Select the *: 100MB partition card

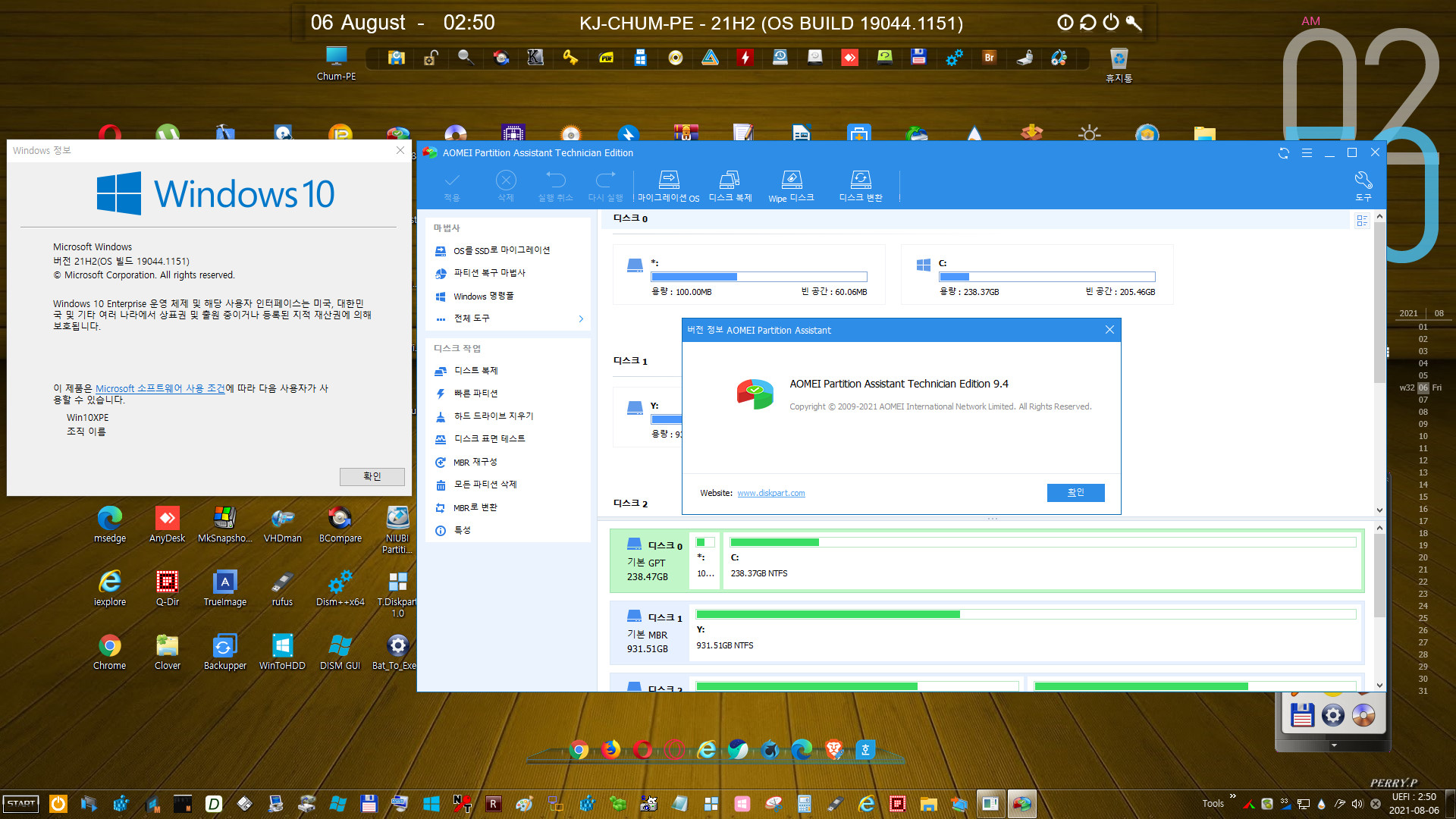tap(748, 275)
